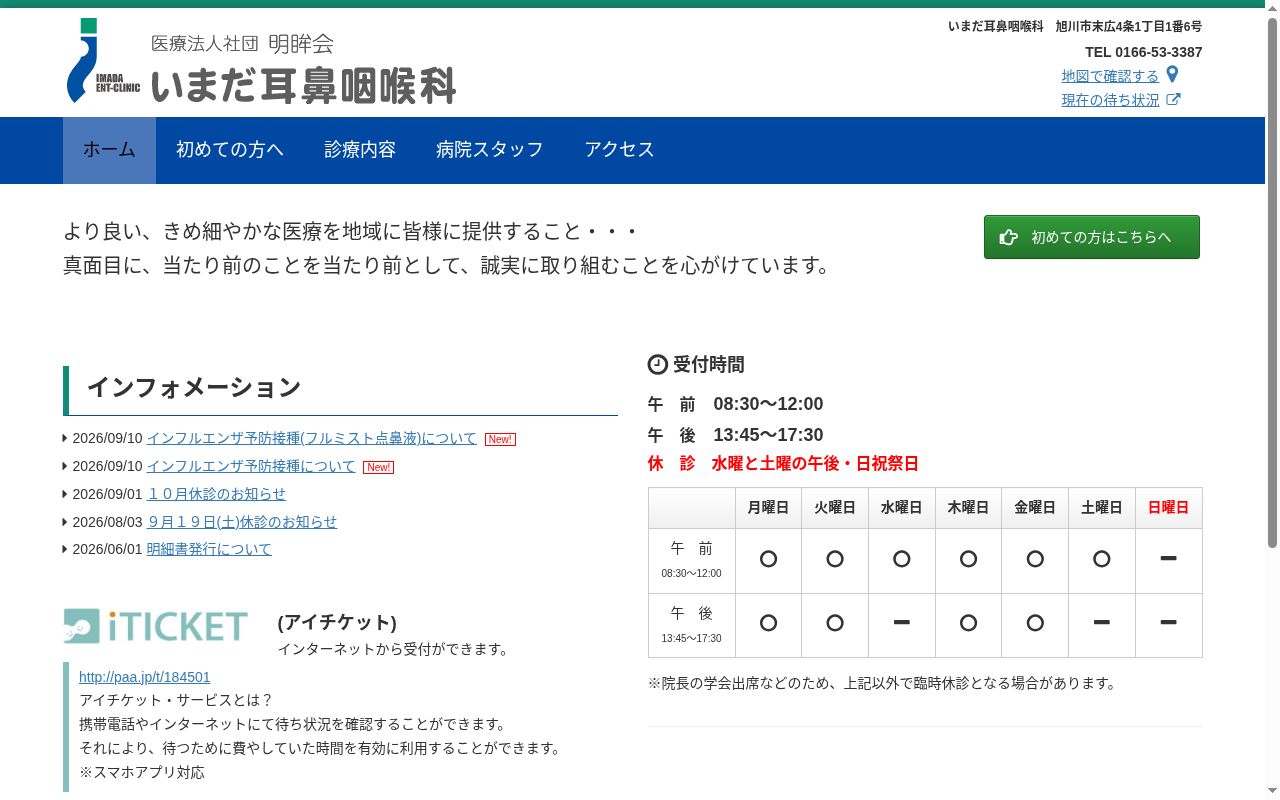The width and height of the screenshot is (1280, 800).
Task: Click the page vertical scrollbar thumb
Action: pyautogui.click(x=1272, y=283)
